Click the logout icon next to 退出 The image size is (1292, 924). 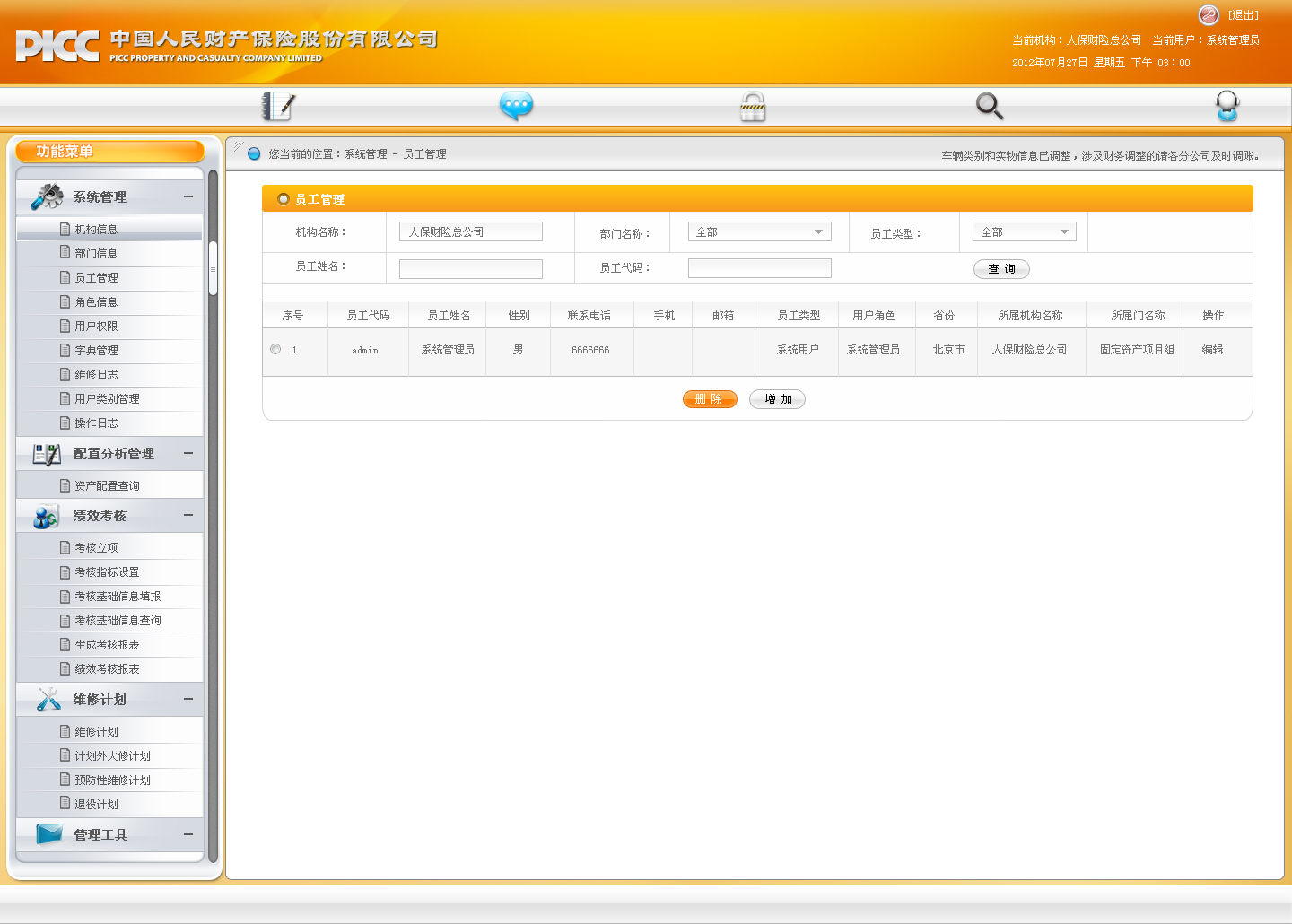(1209, 14)
